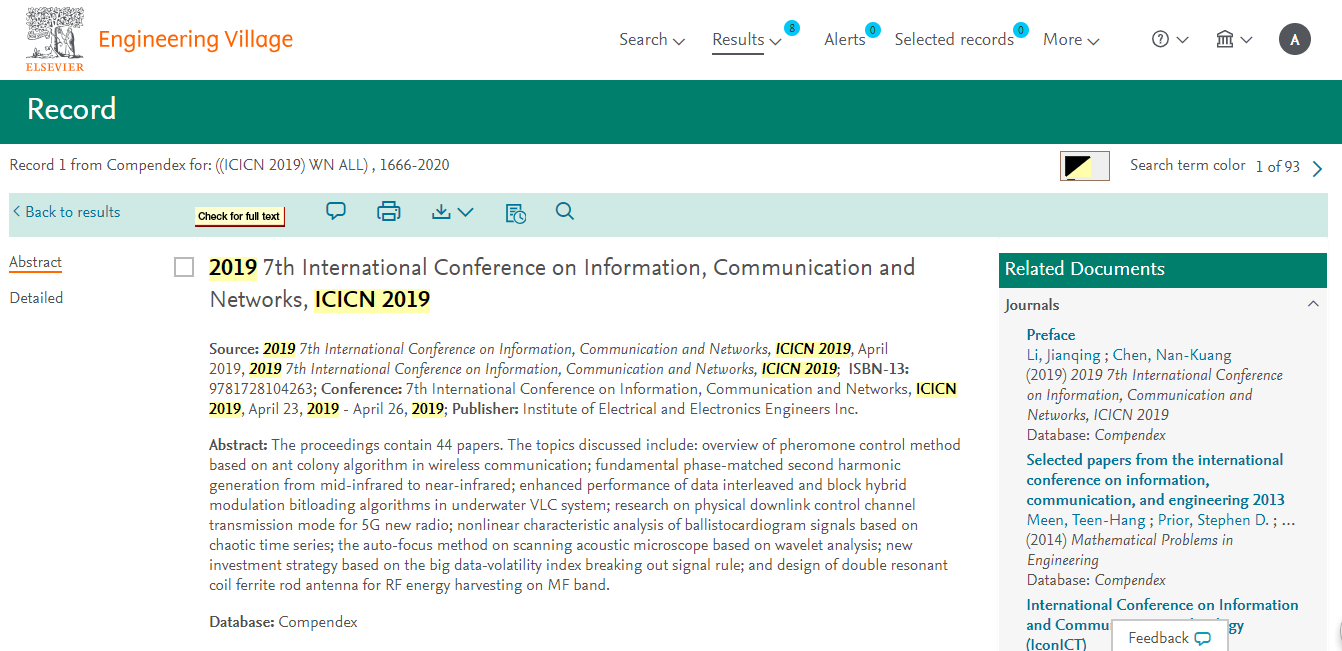Open 'Selected papers from the international conference' link
1342x651 pixels.
click(1155, 480)
